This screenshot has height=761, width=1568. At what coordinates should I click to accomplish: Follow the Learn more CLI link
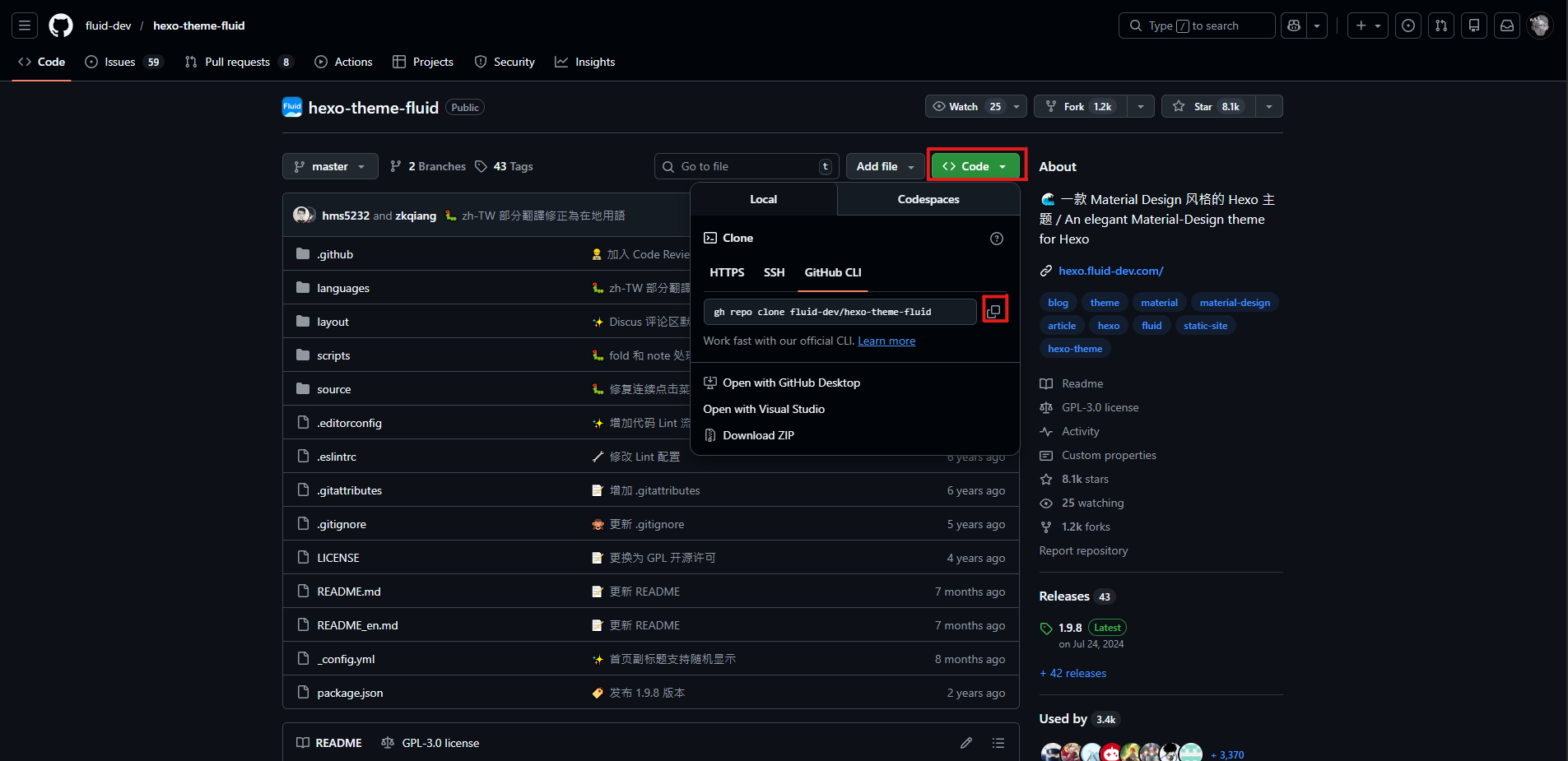[x=886, y=341]
